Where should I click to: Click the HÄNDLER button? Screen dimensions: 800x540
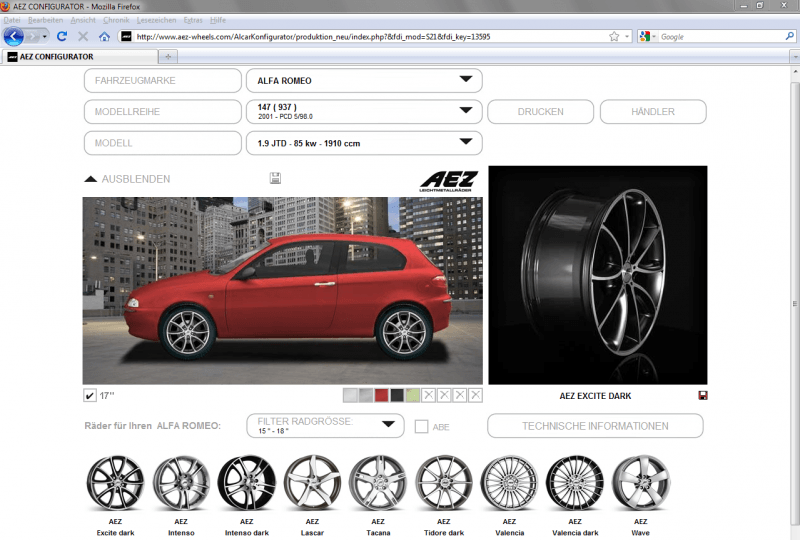(653, 112)
